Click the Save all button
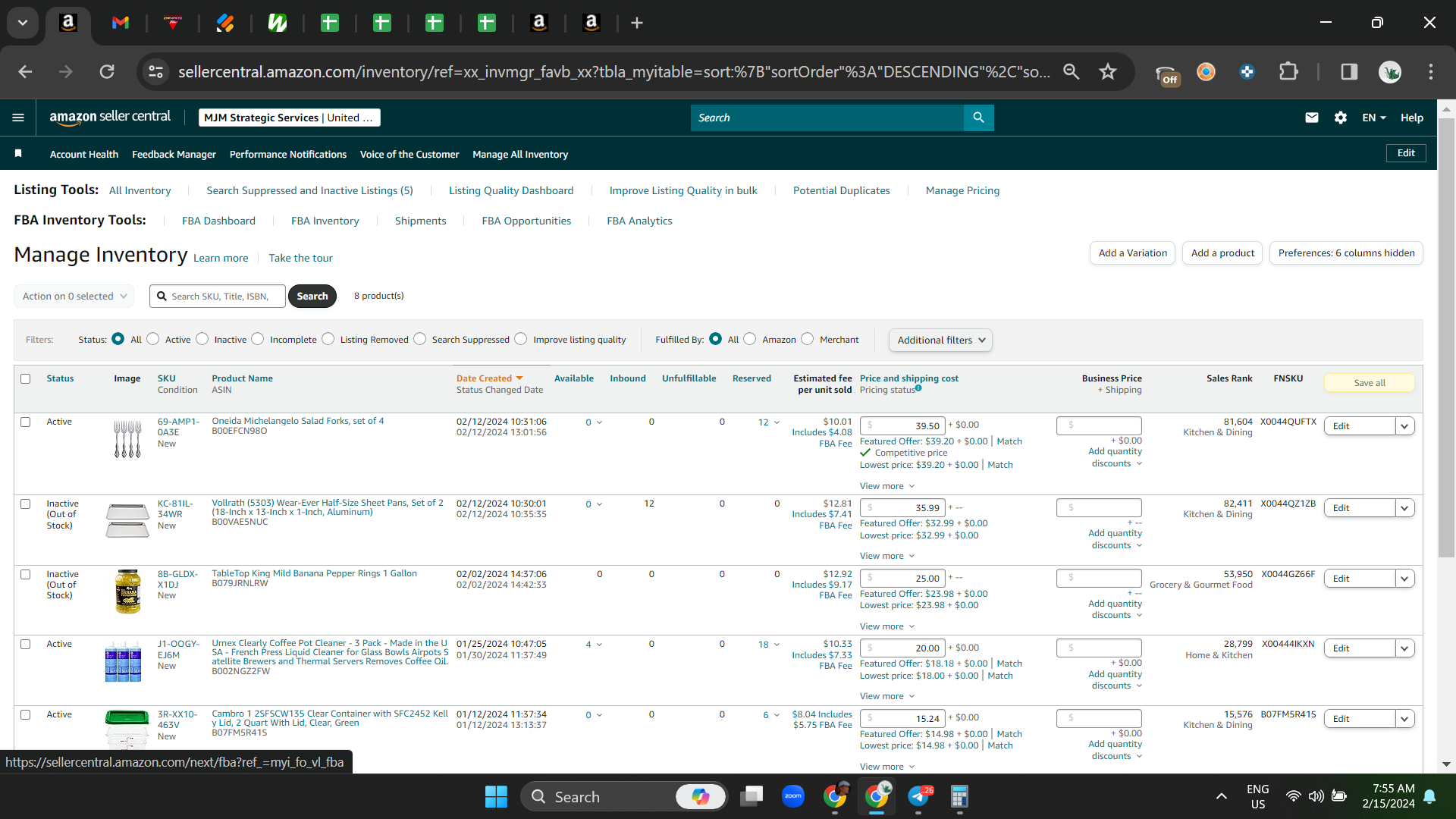 (1370, 383)
